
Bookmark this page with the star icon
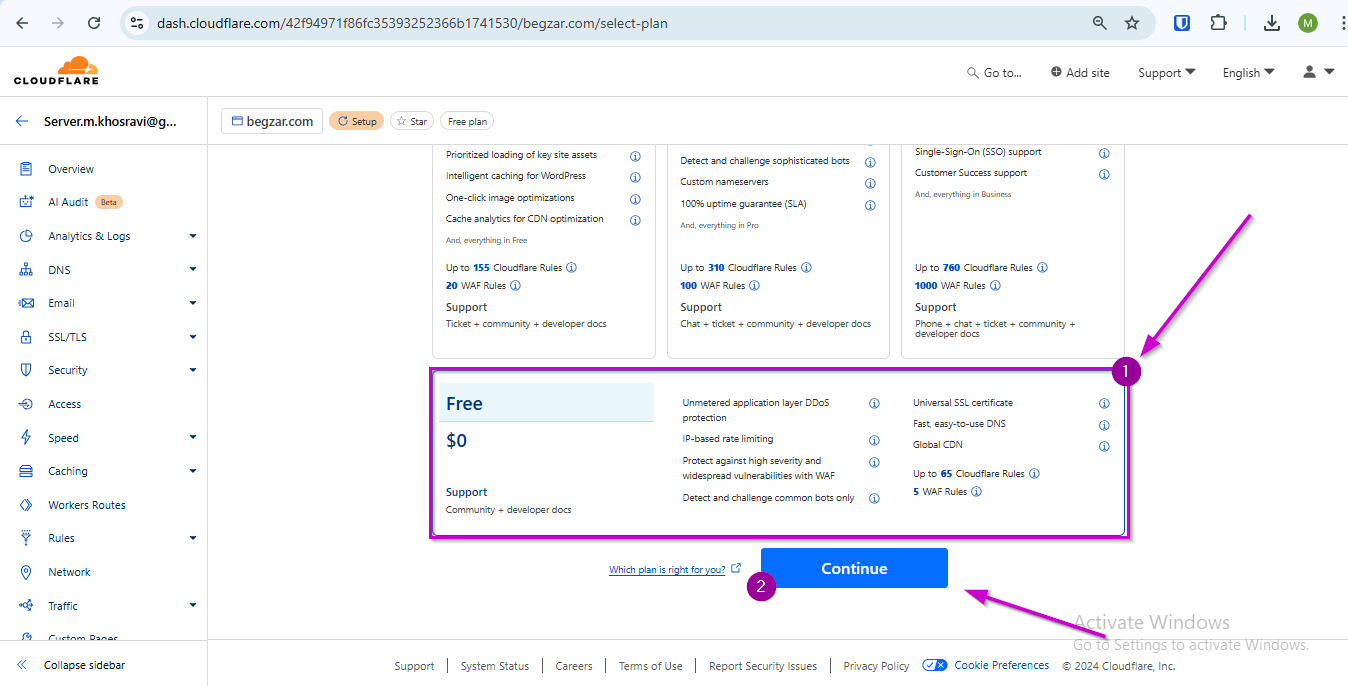click(1132, 23)
